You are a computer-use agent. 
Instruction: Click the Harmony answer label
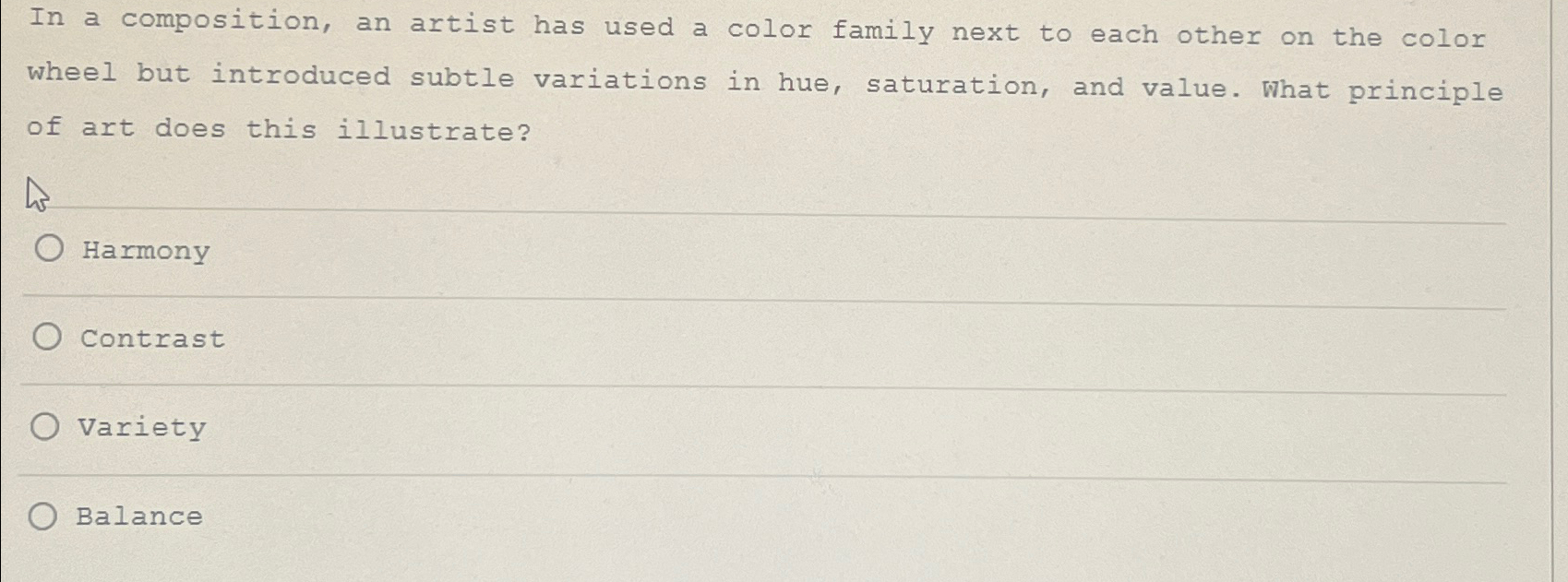tap(144, 250)
